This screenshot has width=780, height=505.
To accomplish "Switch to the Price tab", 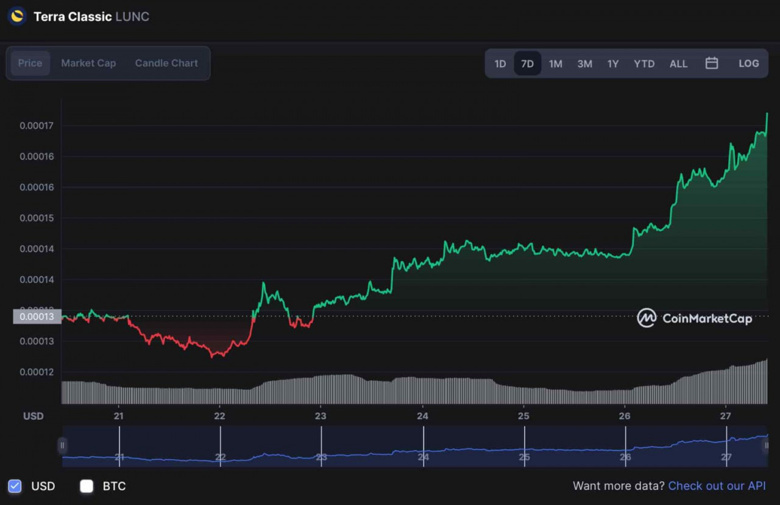I will (x=30, y=63).
